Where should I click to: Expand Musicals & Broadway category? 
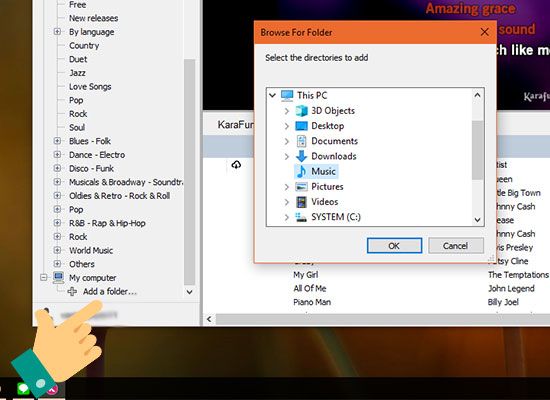[57, 182]
